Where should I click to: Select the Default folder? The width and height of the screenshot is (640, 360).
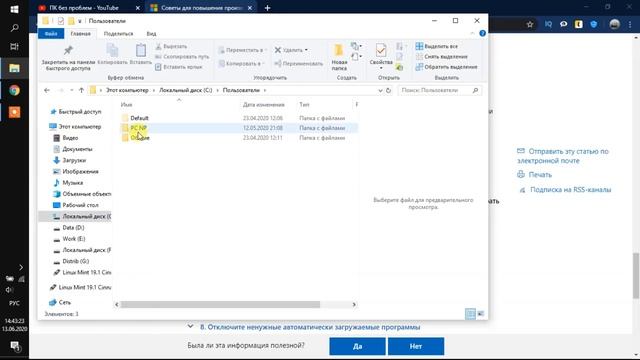pyautogui.click(x=239, y=118)
